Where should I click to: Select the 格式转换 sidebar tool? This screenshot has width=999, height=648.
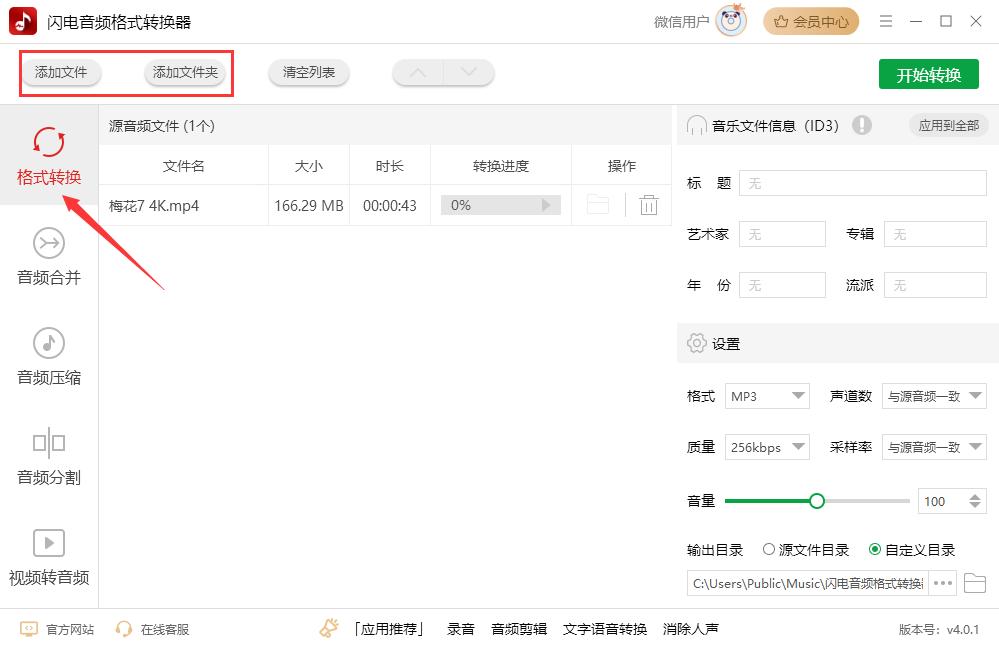[x=47, y=155]
